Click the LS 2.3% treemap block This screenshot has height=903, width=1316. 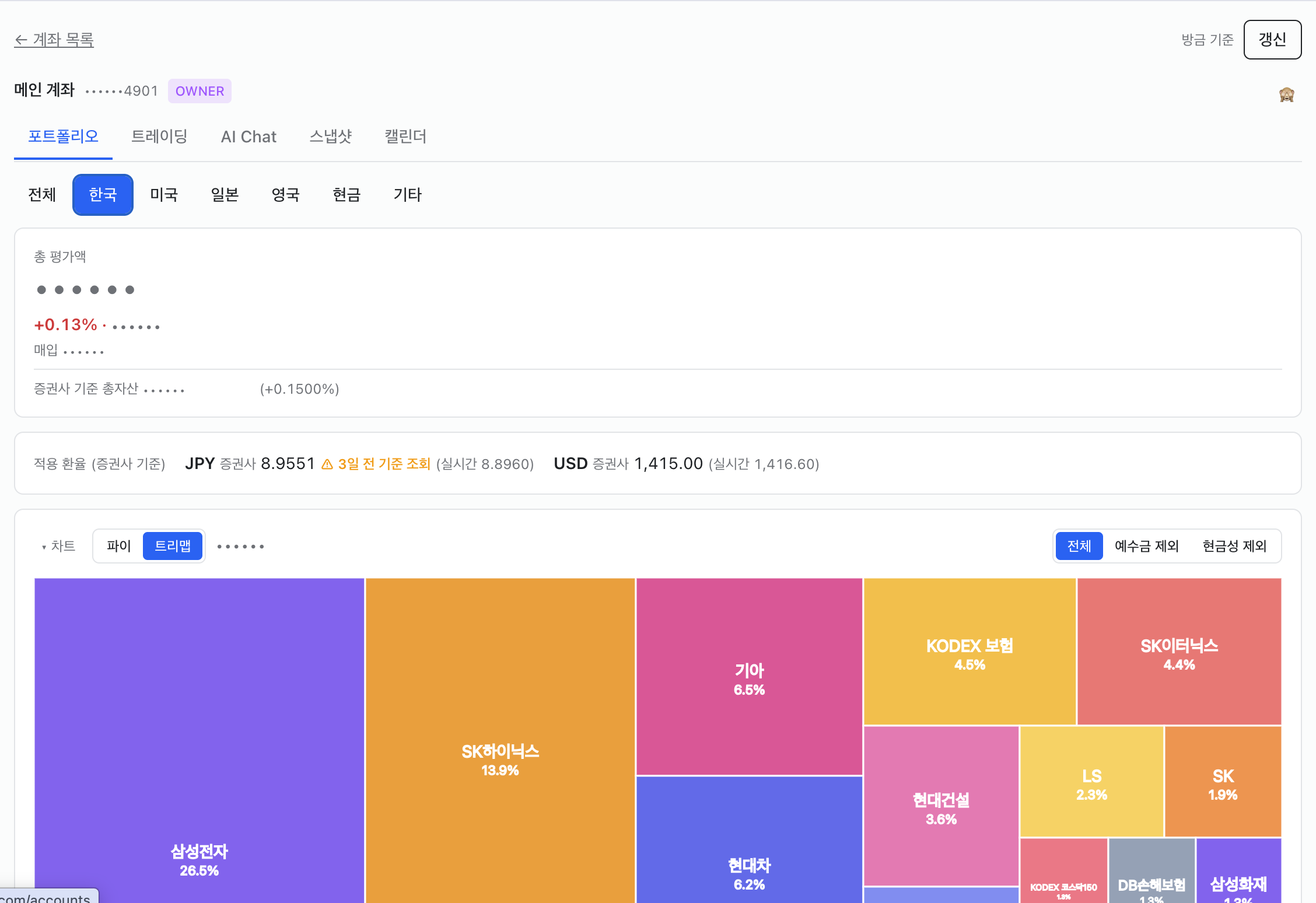point(1091,782)
